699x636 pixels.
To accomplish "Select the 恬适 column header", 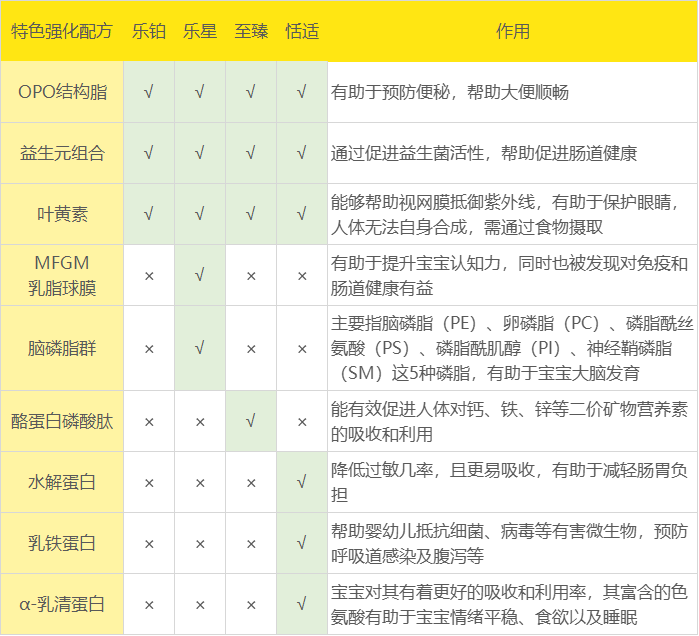I will tap(302, 31).
